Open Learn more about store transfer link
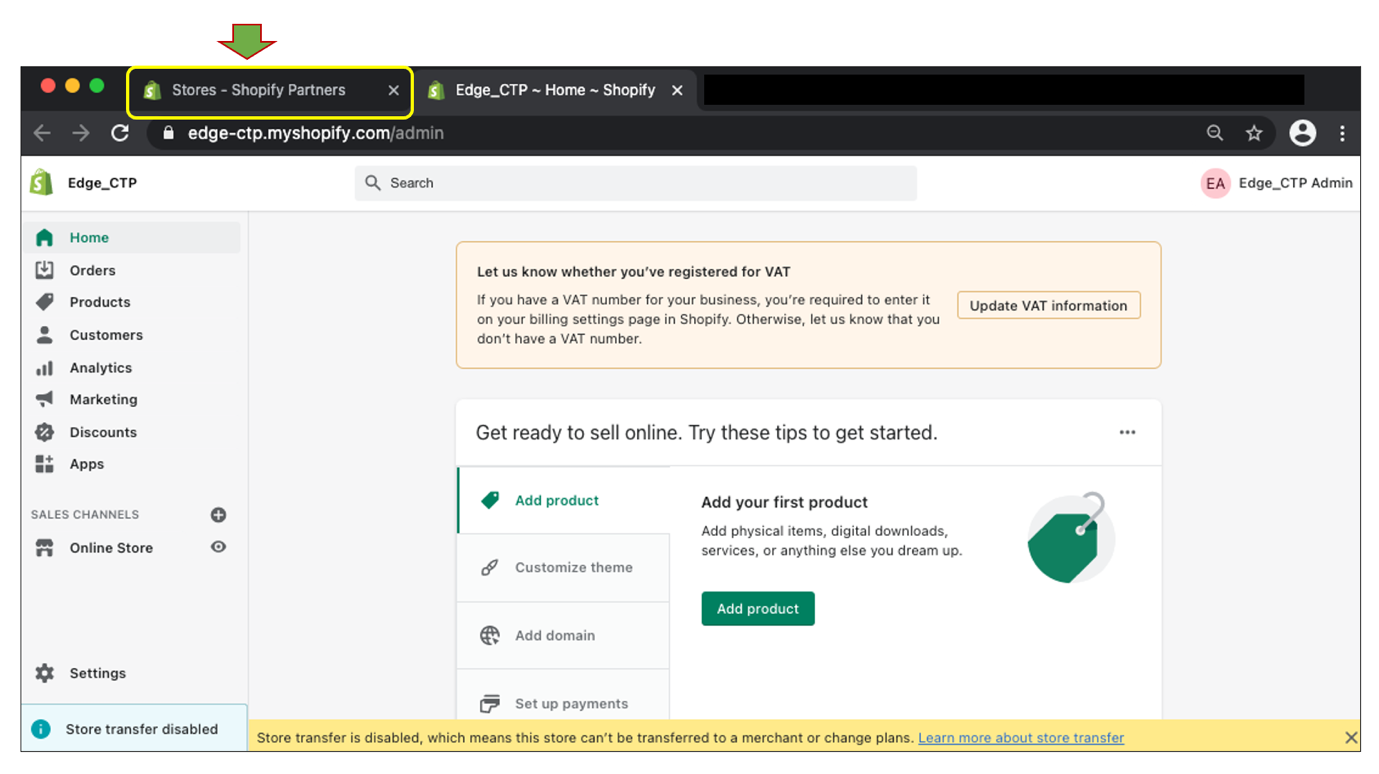 tap(1021, 738)
